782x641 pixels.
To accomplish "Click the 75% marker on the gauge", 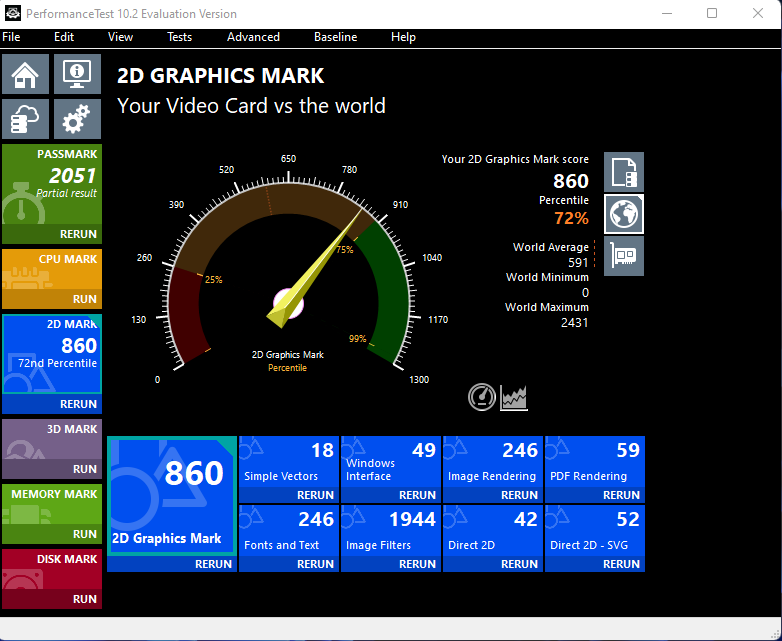I will coord(345,249).
